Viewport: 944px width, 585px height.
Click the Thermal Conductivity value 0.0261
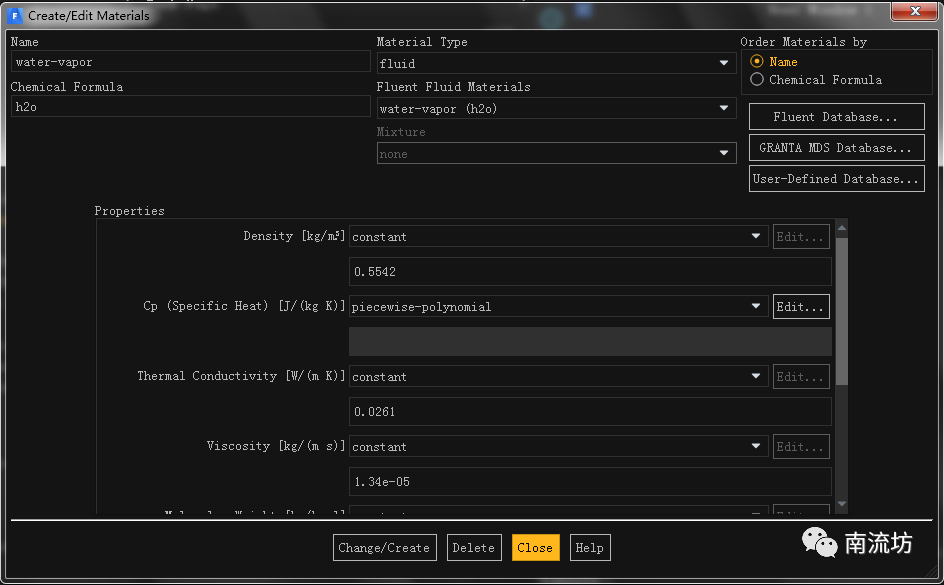click(590, 412)
